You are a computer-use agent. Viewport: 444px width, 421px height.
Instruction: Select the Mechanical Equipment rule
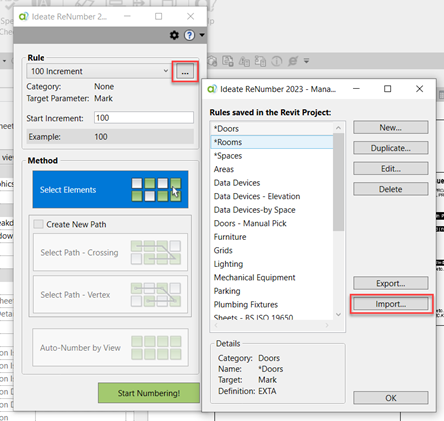(x=272, y=277)
